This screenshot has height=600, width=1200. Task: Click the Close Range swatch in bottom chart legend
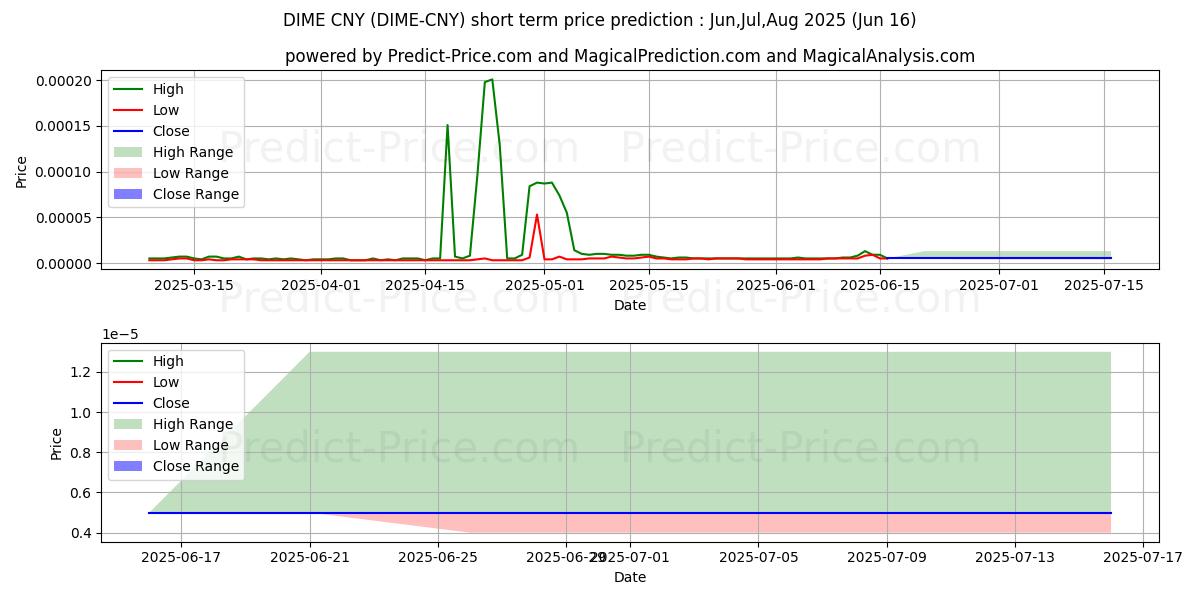pos(131,466)
